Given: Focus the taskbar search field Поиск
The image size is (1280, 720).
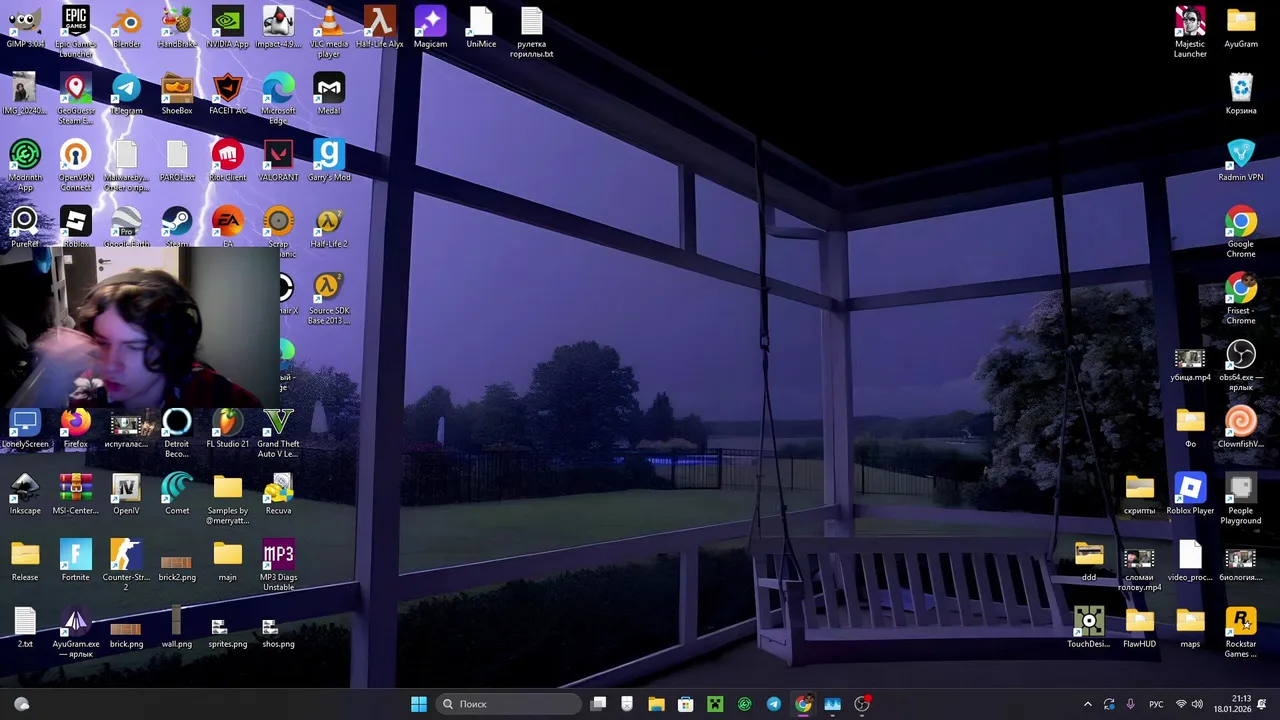Looking at the screenshot, I should [x=509, y=704].
